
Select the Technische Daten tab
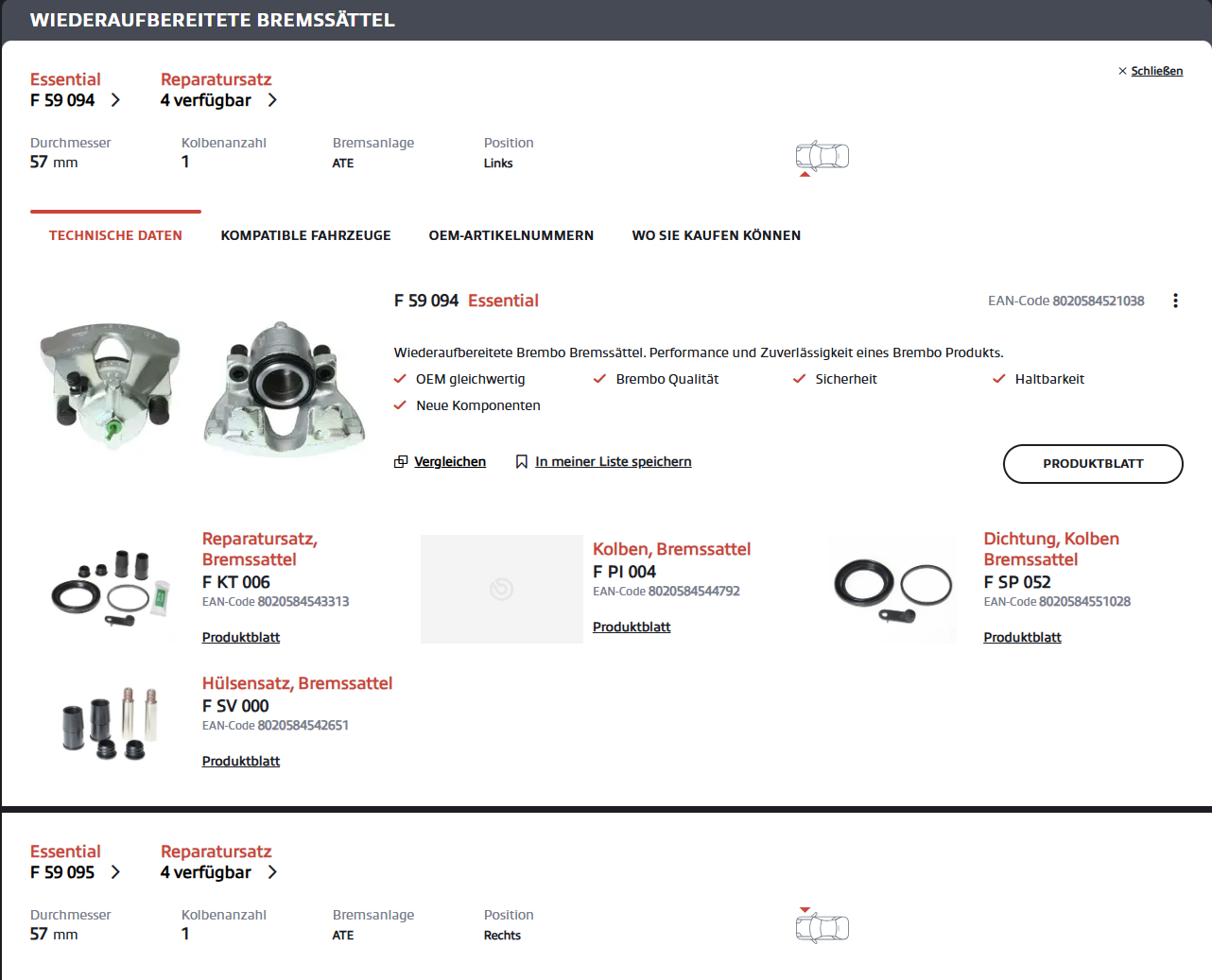click(x=115, y=235)
